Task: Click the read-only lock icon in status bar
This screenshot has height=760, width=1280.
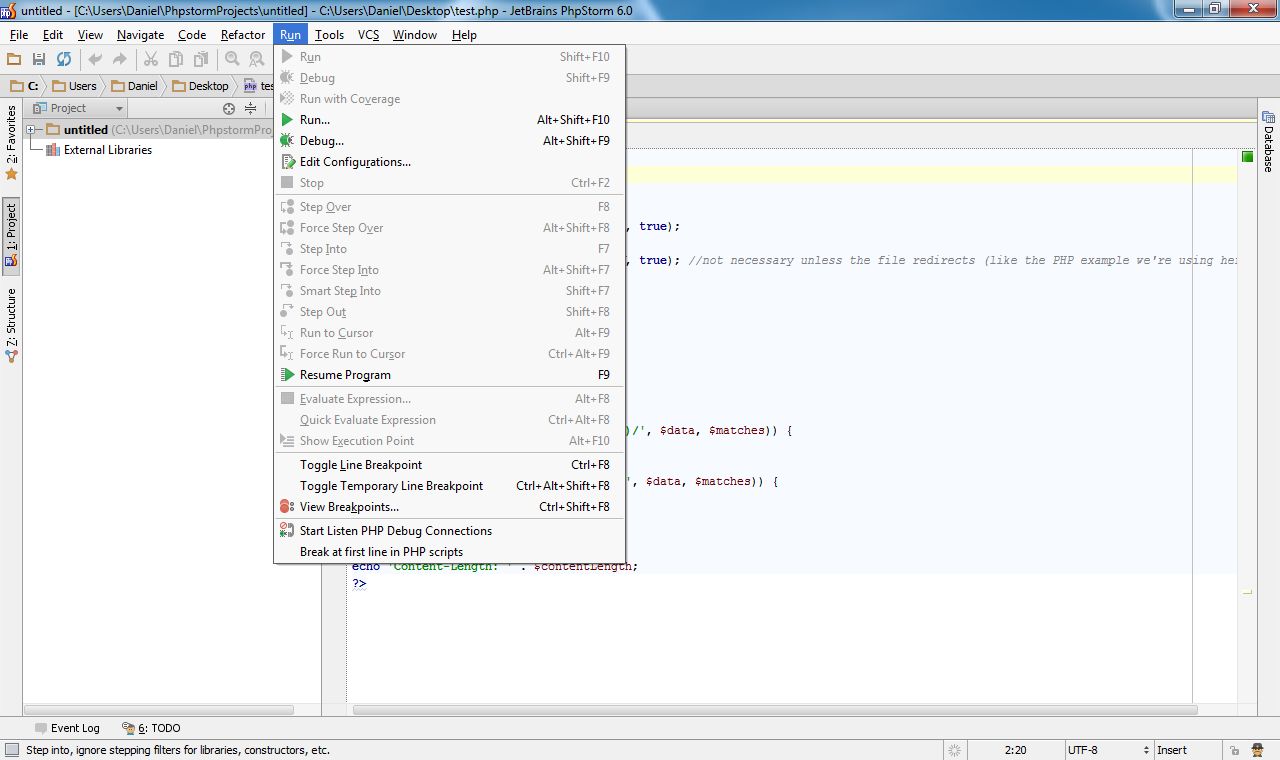Action: (1236, 750)
